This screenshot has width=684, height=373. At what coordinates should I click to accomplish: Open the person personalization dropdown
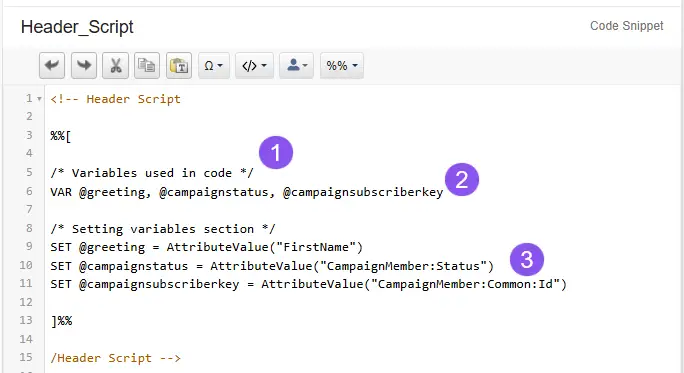click(x=297, y=66)
